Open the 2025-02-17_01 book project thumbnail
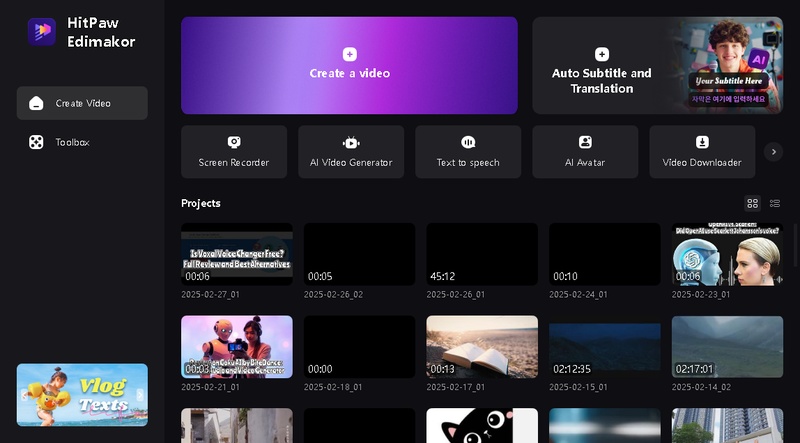 (482, 347)
